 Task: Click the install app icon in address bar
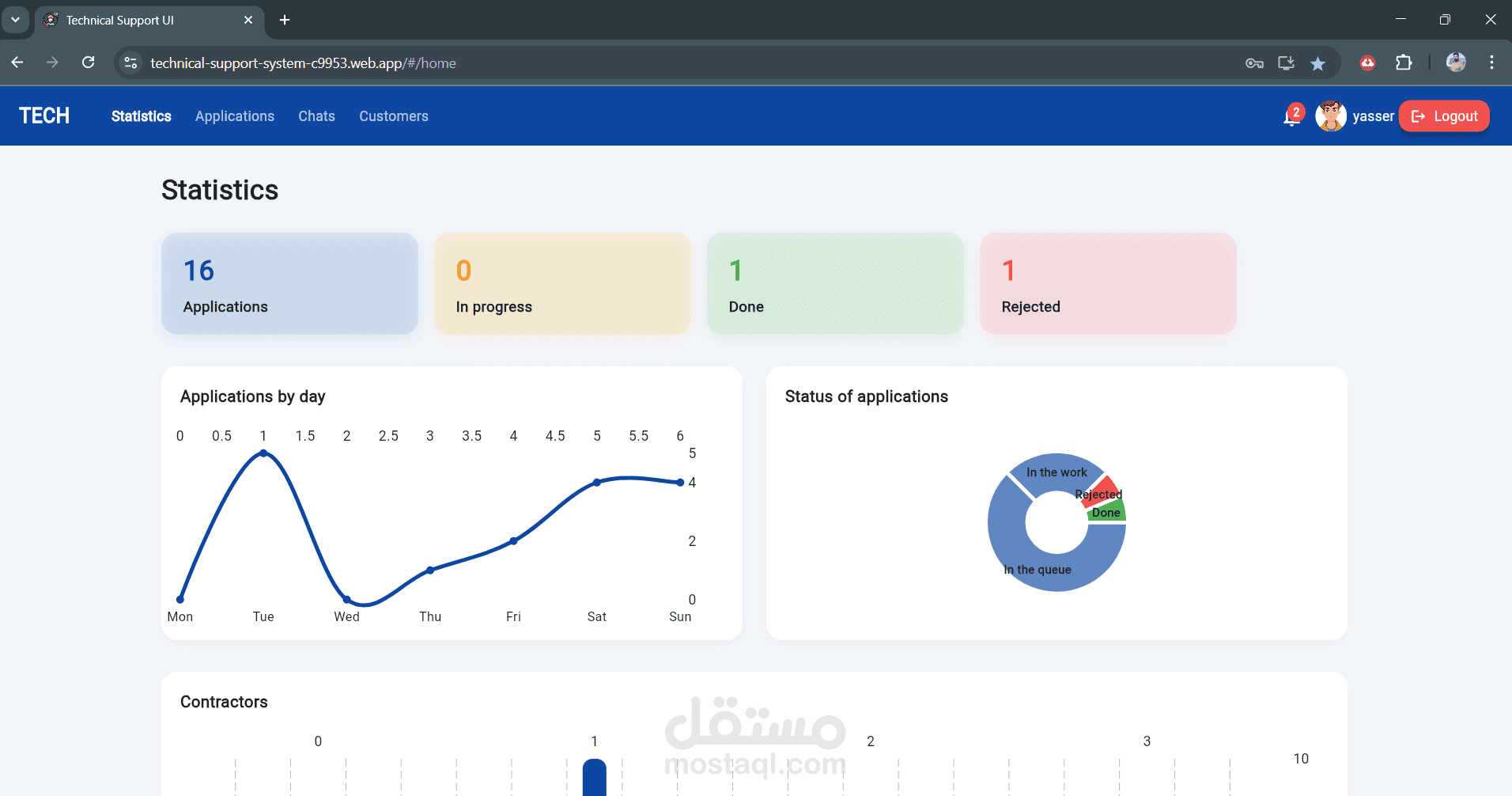(x=1286, y=63)
